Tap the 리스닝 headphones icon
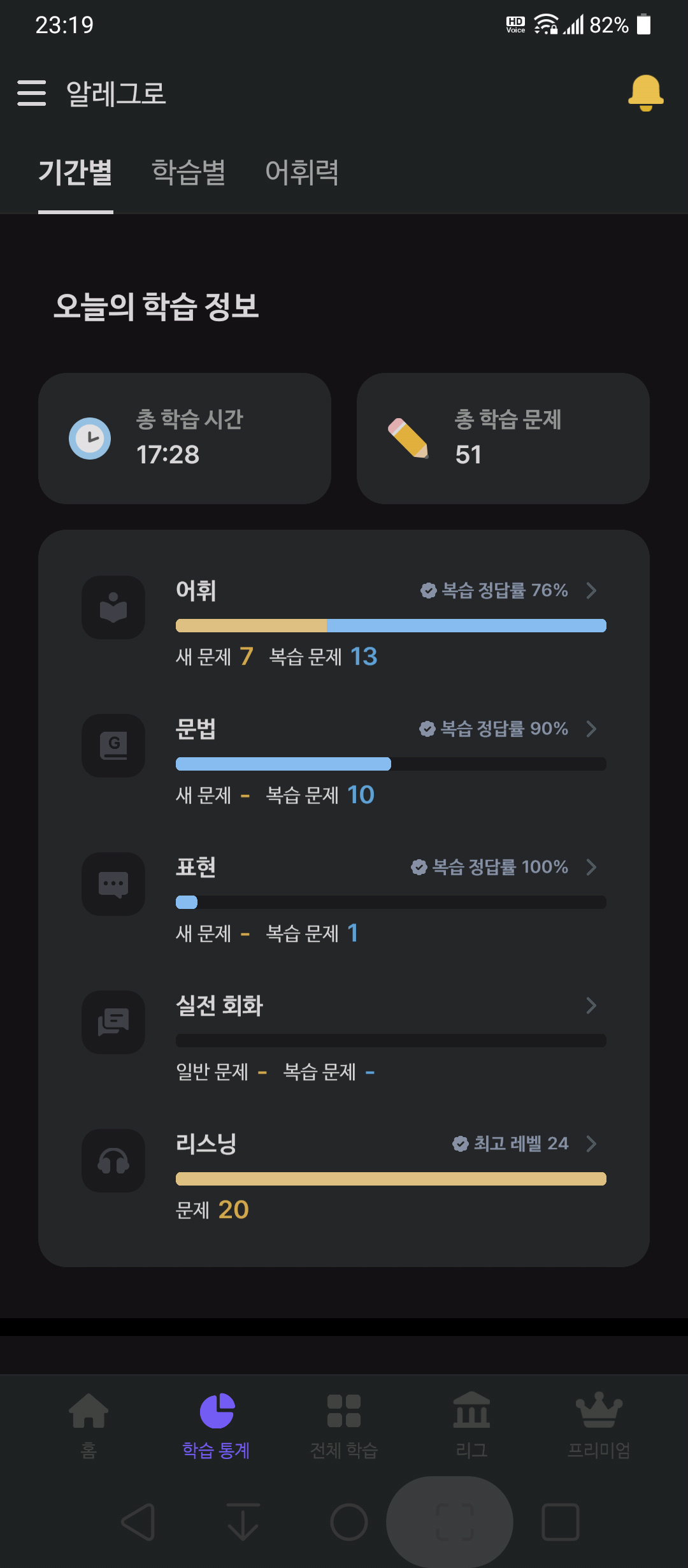This screenshot has height=1568, width=688. tap(113, 1161)
